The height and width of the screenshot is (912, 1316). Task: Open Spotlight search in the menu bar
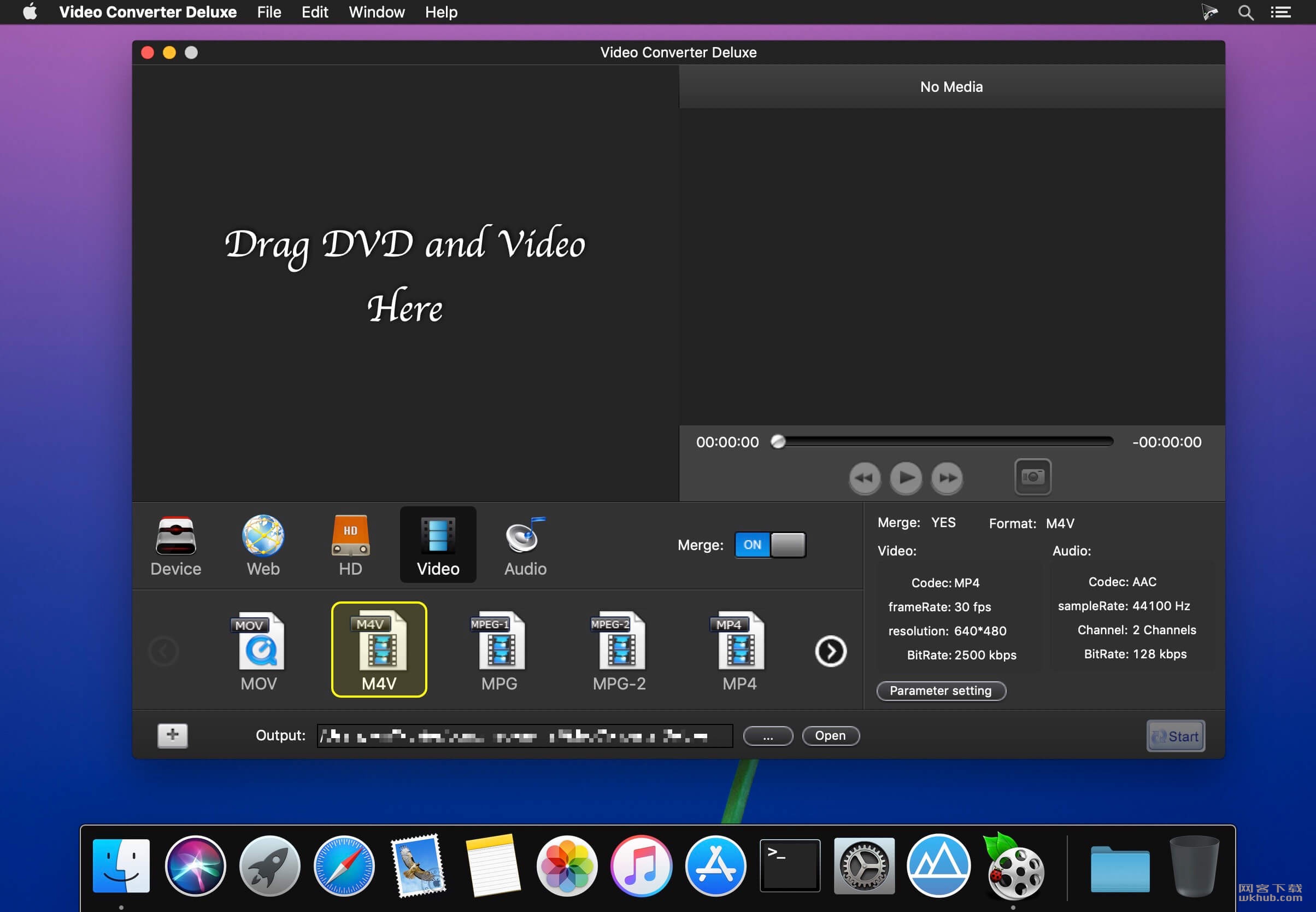[x=1245, y=12]
